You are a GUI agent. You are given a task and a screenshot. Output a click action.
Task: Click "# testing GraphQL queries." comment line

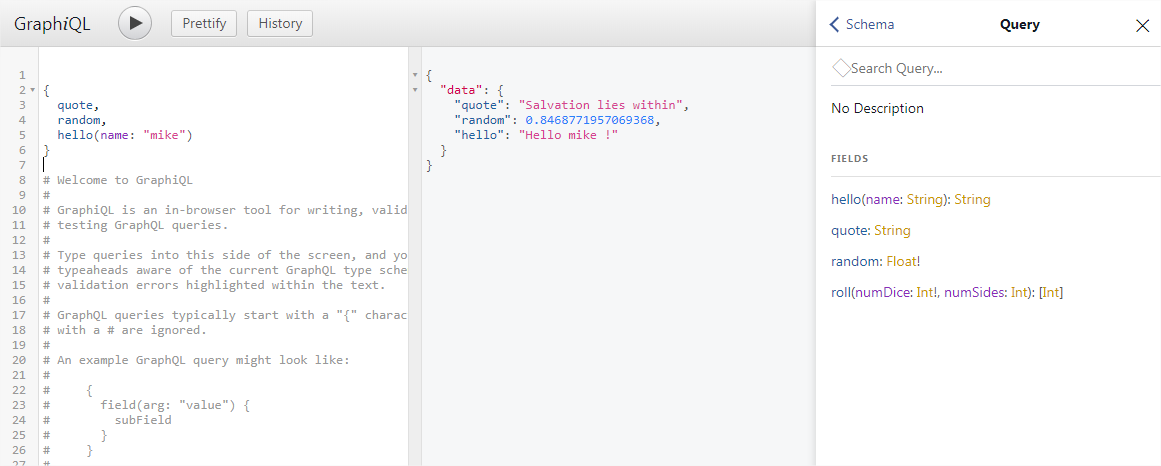pos(136,224)
